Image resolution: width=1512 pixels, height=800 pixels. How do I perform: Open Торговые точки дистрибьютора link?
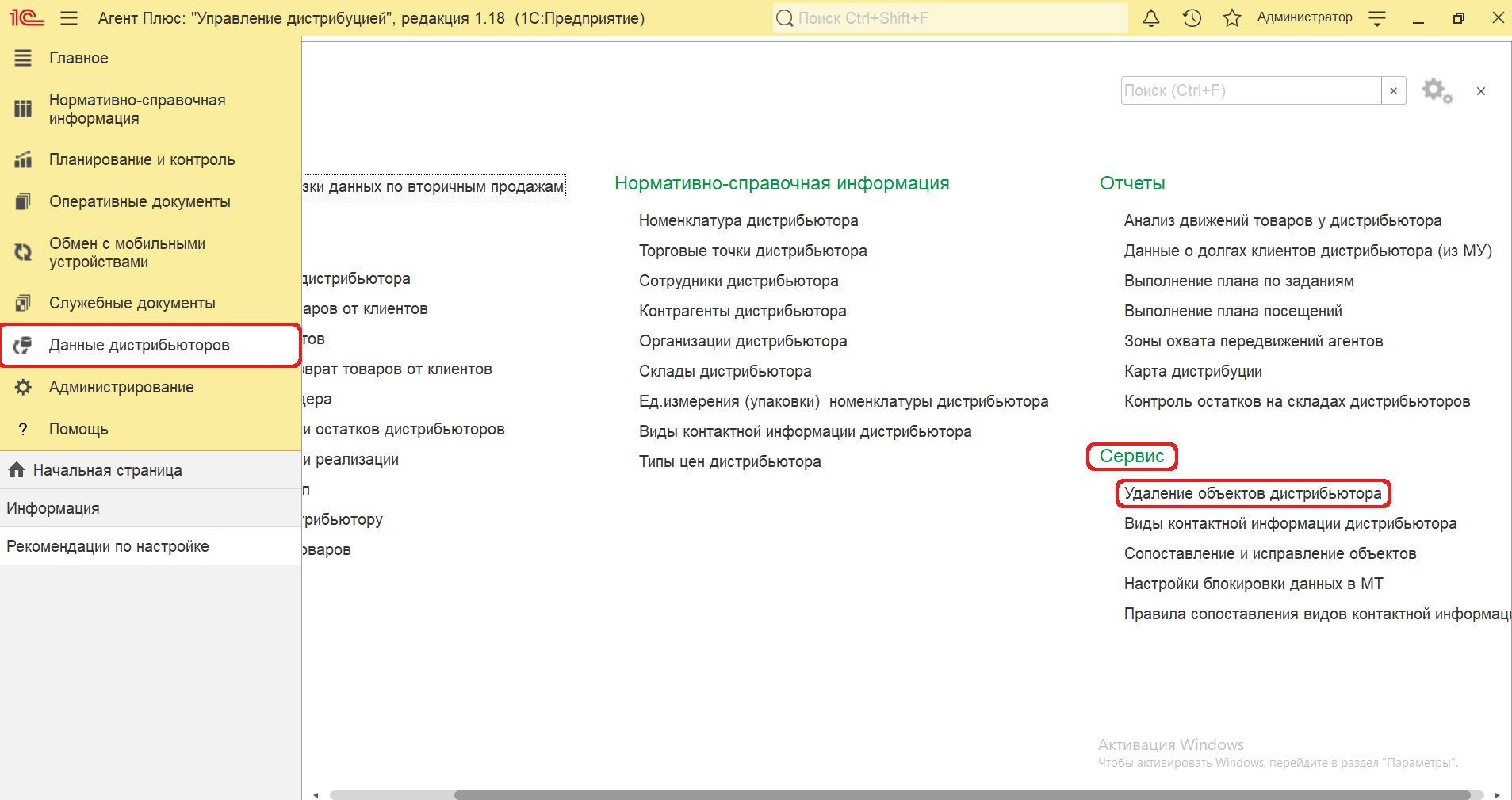(752, 251)
